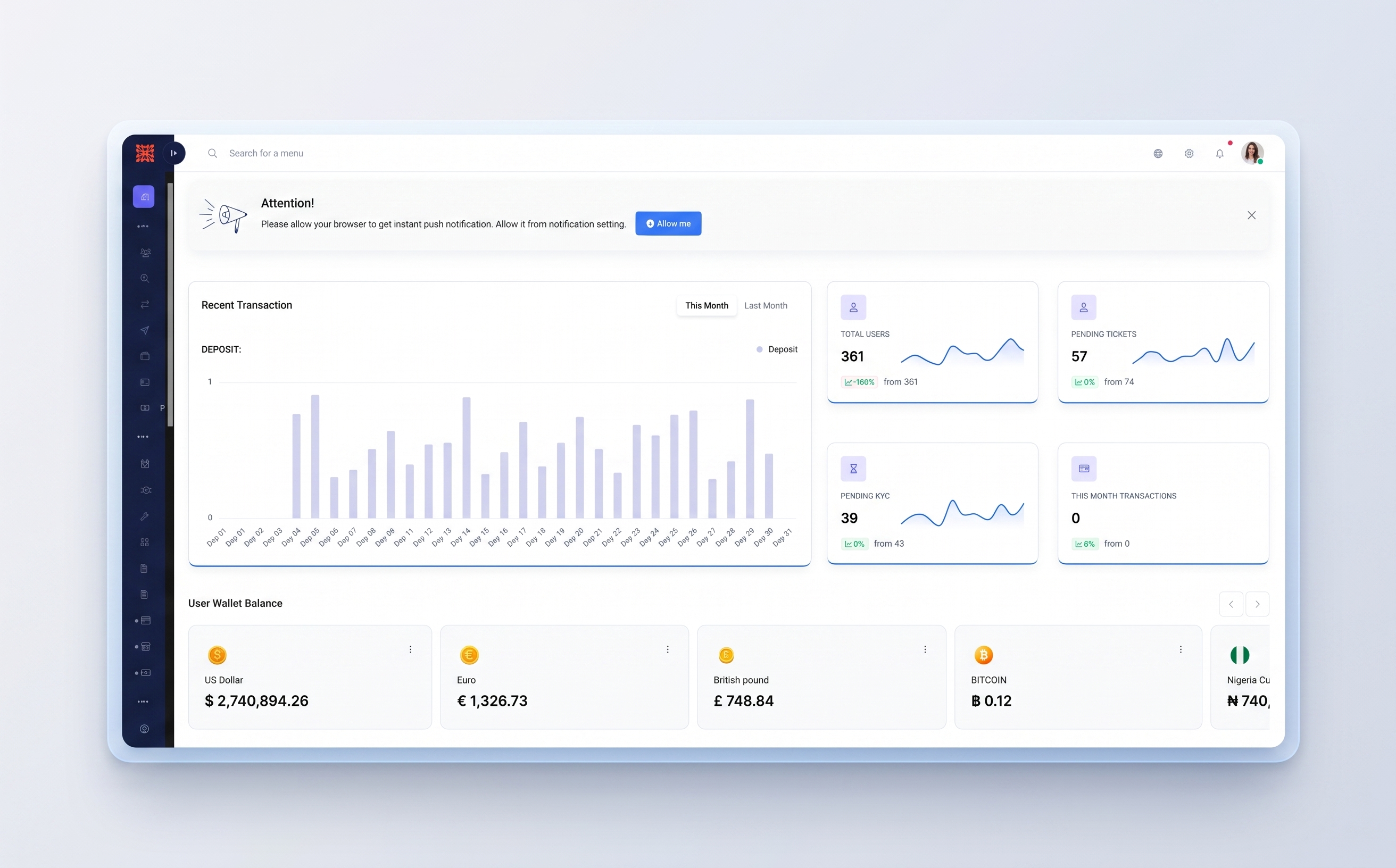Click the '$ 2,740,894.26' balance value
The image size is (1396, 868).
(x=256, y=701)
